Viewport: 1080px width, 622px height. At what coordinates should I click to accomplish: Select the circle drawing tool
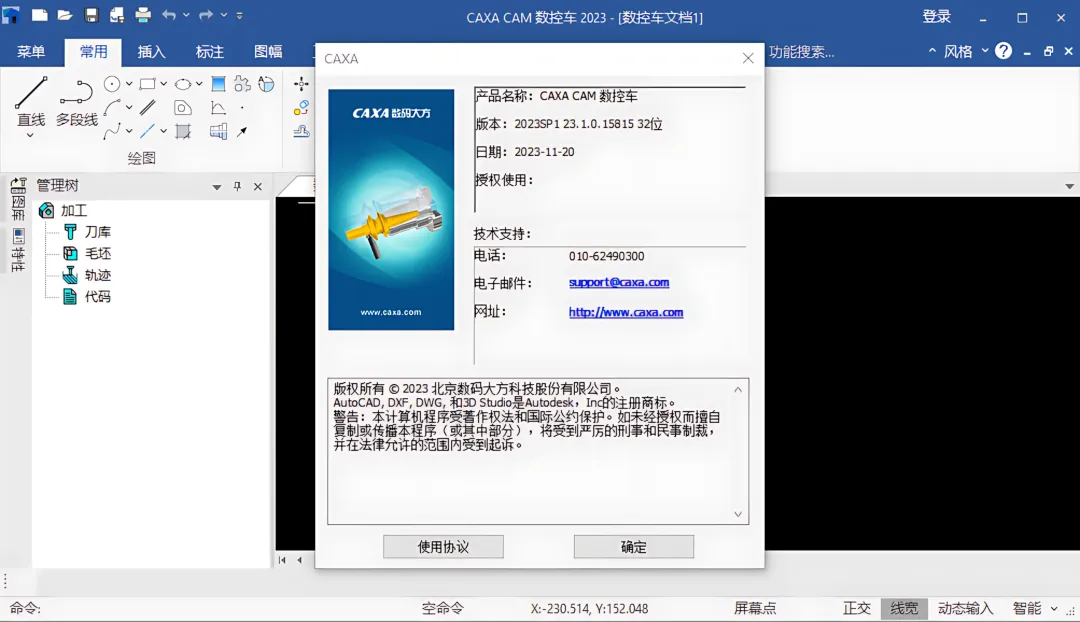click(x=112, y=84)
